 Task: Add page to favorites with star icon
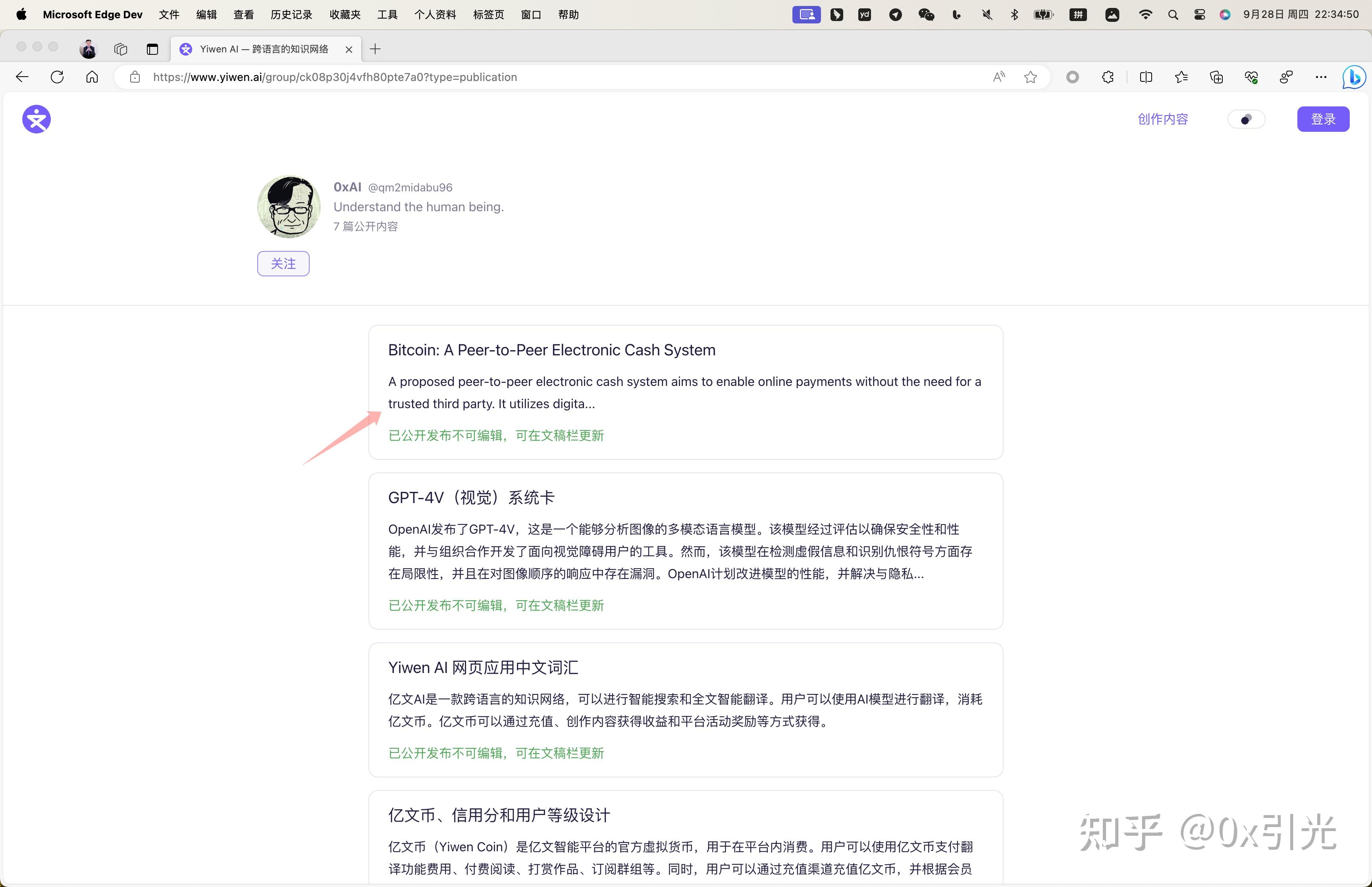point(1031,77)
